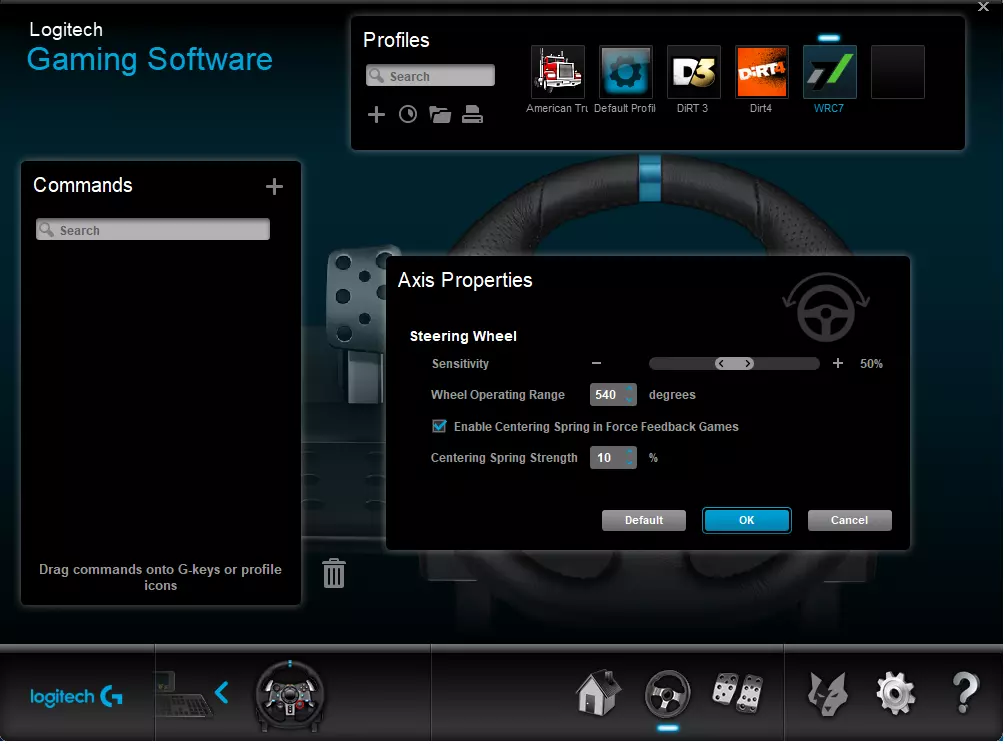Select the DiRT 3 profile

694,72
